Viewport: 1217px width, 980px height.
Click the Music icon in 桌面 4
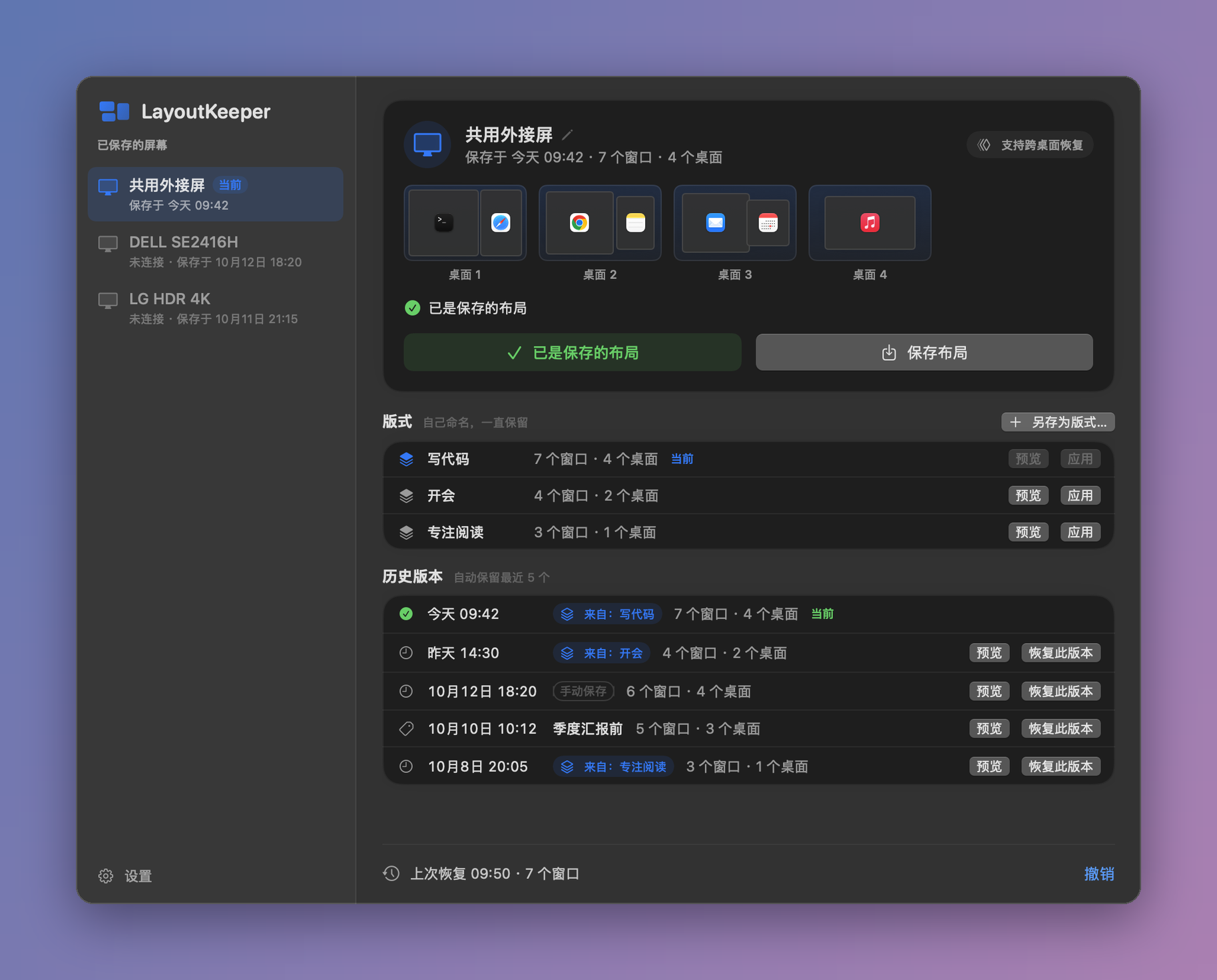tap(870, 222)
